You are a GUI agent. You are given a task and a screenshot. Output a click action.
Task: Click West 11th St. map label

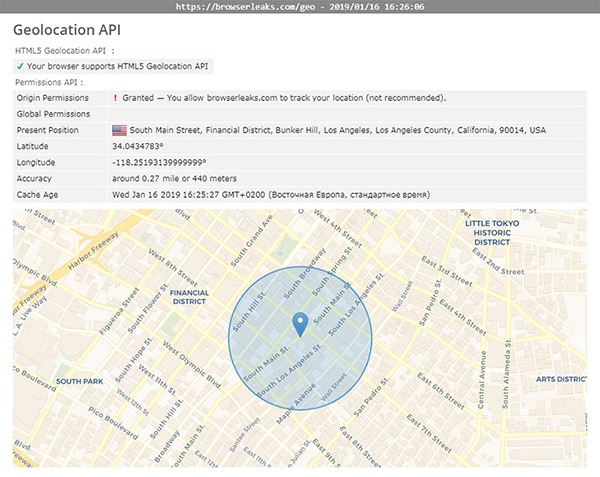click(157, 379)
